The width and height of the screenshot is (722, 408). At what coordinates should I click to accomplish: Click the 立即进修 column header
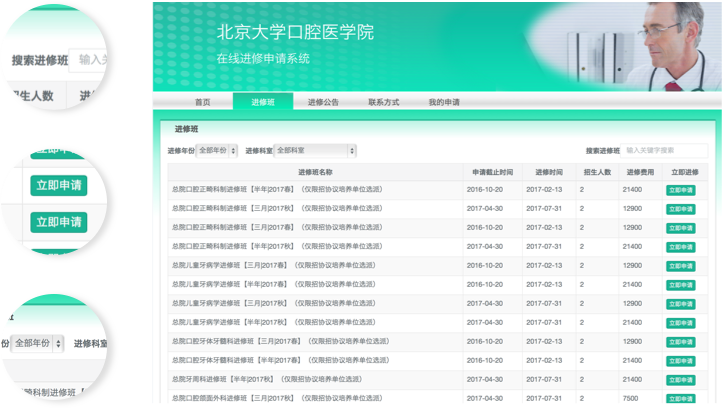point(685,172)
